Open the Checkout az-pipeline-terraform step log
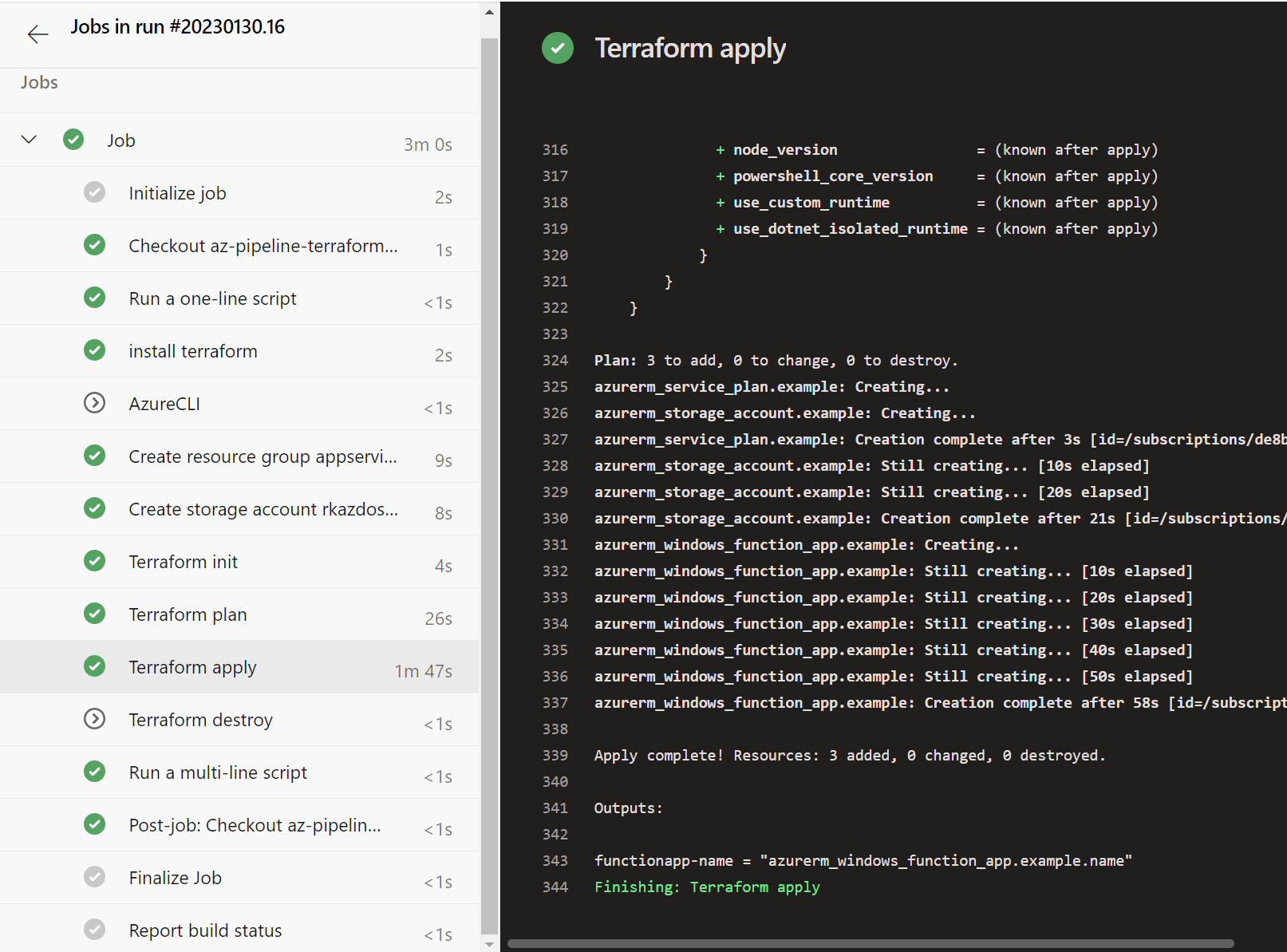The height and width of the screenshot is (952, 1287). pyautogui.click(x=263, y=246)
